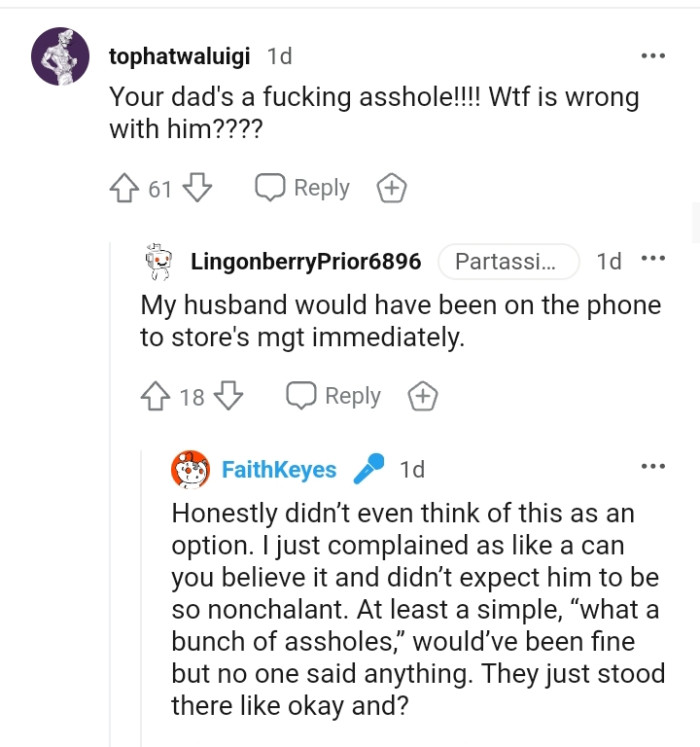700x747 pixels.
Task: Click the Partassi... user flair tag
Action: 508,262
